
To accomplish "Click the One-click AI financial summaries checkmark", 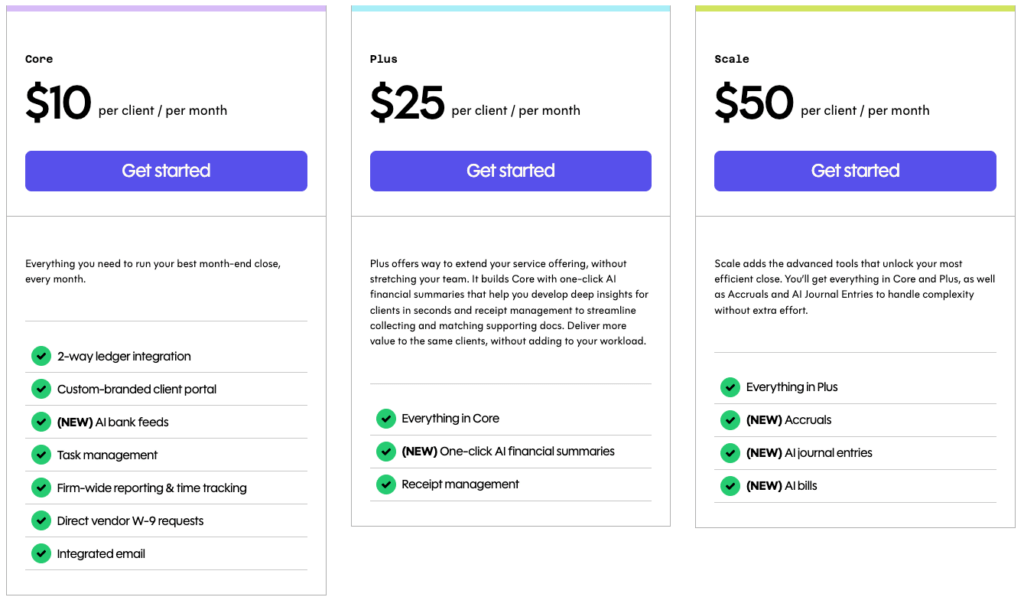I will [x=386, y=452].
